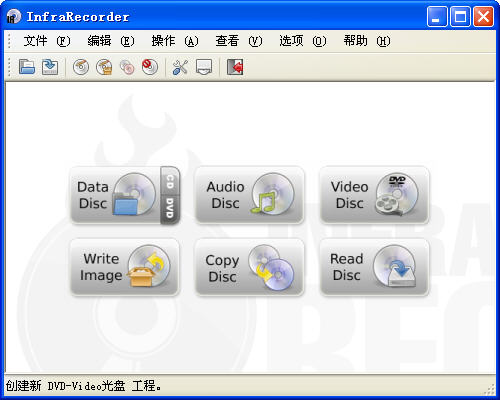Image resolution: width=500 pixels, height=400 pixels.
Task: Click the burn compilation disc toolbar icon
Action: tap(81, 67)
